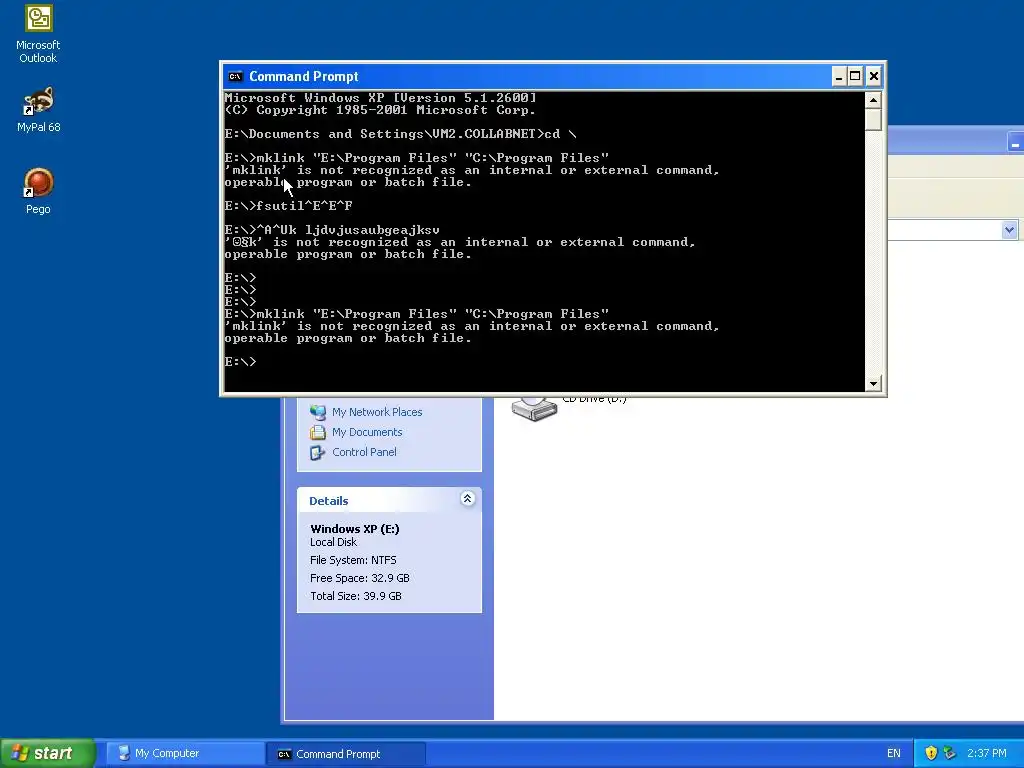Collapse the Details panel chevron
The image size is (1024, 768).
467,499
